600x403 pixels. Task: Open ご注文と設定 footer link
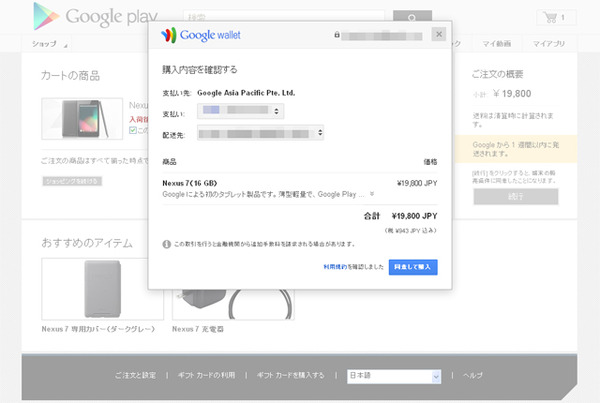[x=135, y=375]
